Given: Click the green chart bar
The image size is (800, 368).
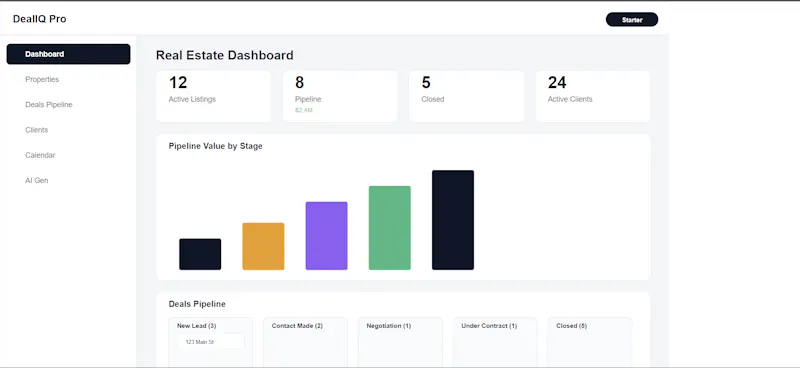Looking at the screenshot, I should pos(390,228).
